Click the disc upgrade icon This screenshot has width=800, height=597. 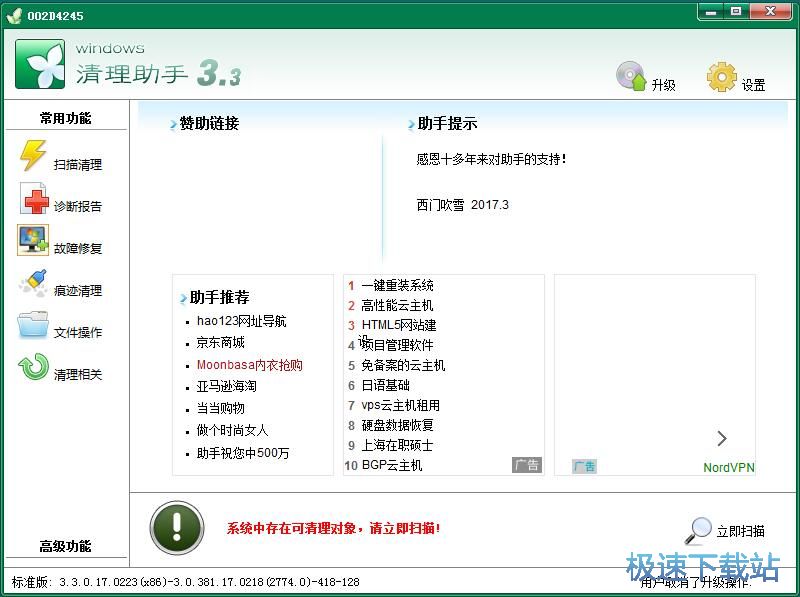[631, 76]
